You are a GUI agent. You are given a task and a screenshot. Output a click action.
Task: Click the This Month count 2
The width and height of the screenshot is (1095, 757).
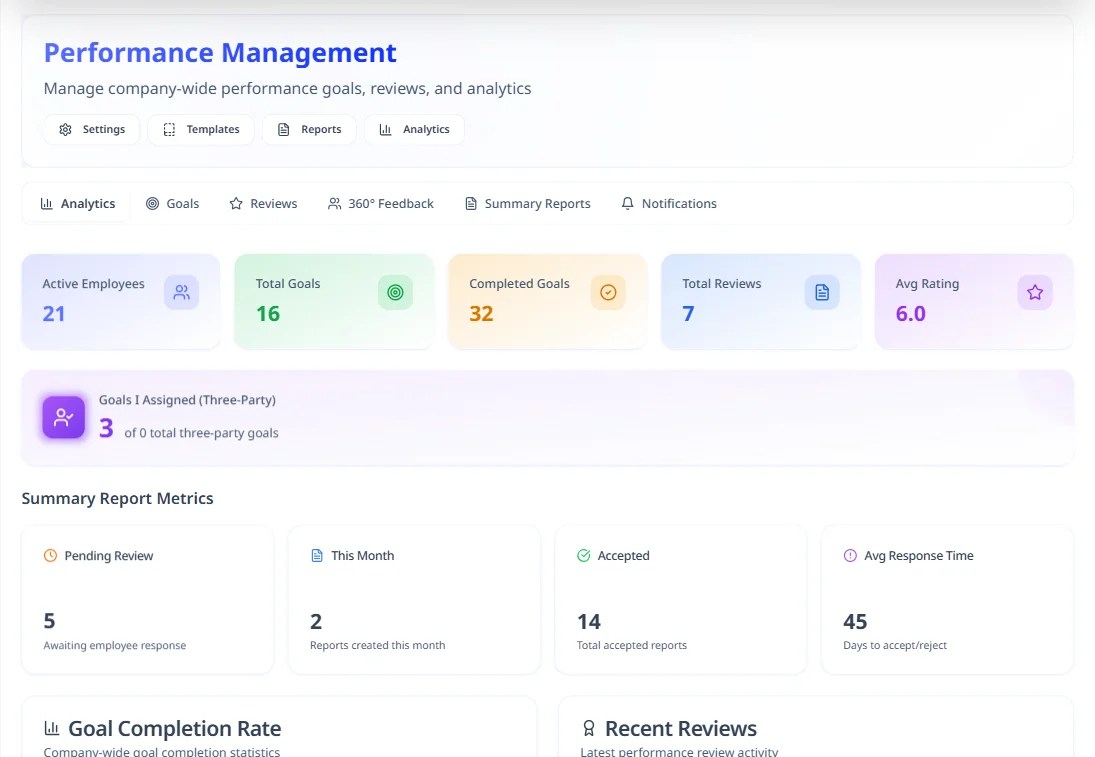coord(316,622)
